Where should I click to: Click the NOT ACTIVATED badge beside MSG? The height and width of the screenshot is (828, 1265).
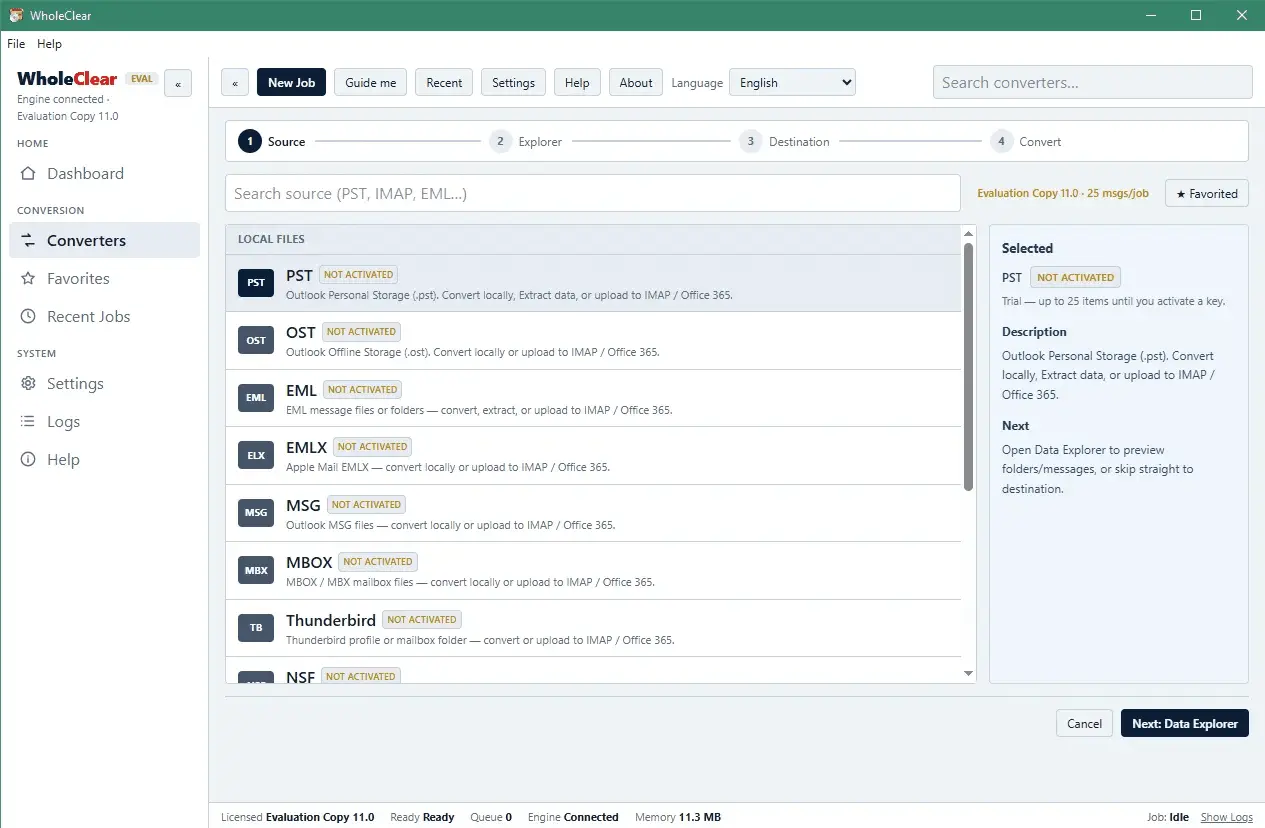coord(365,505)
